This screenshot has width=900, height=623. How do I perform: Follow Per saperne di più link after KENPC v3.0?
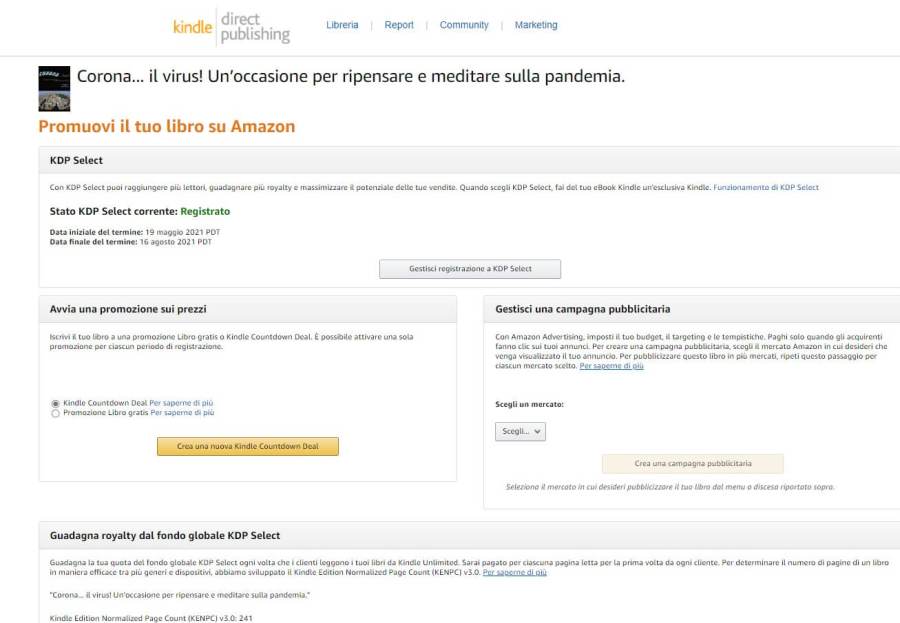point(514,573)
